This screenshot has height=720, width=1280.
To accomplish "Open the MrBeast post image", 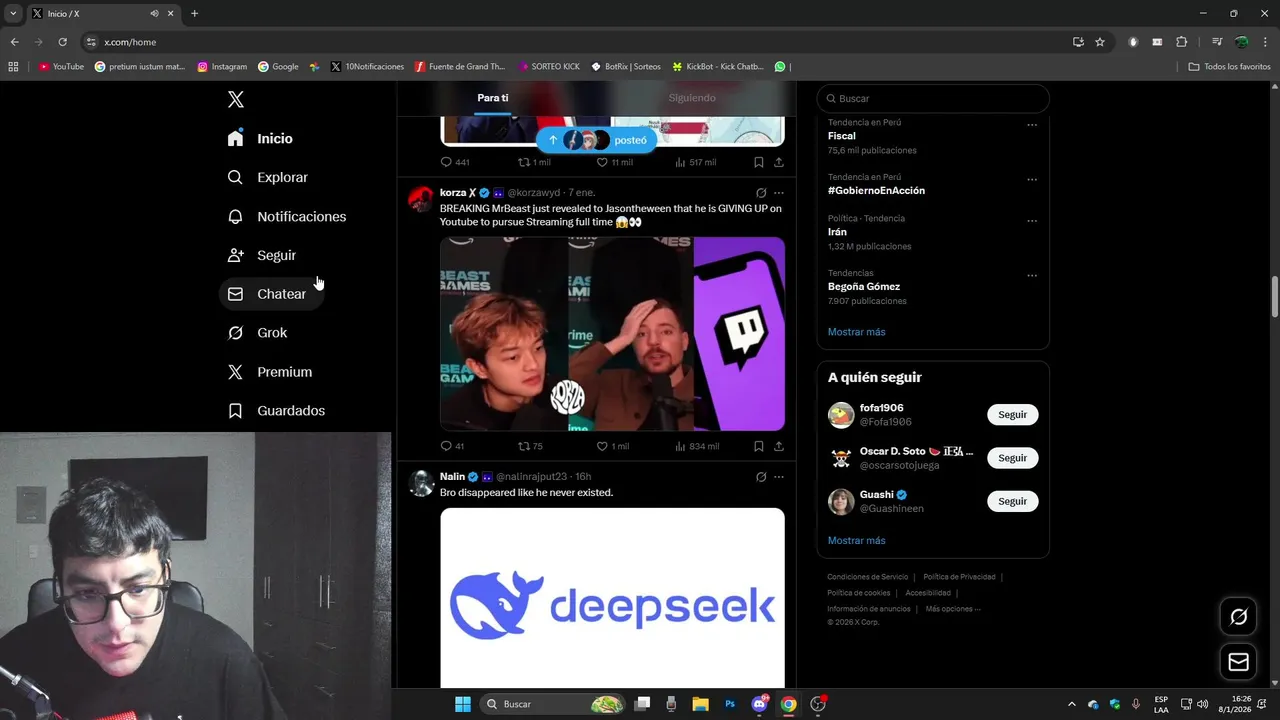I will [612, 334].
